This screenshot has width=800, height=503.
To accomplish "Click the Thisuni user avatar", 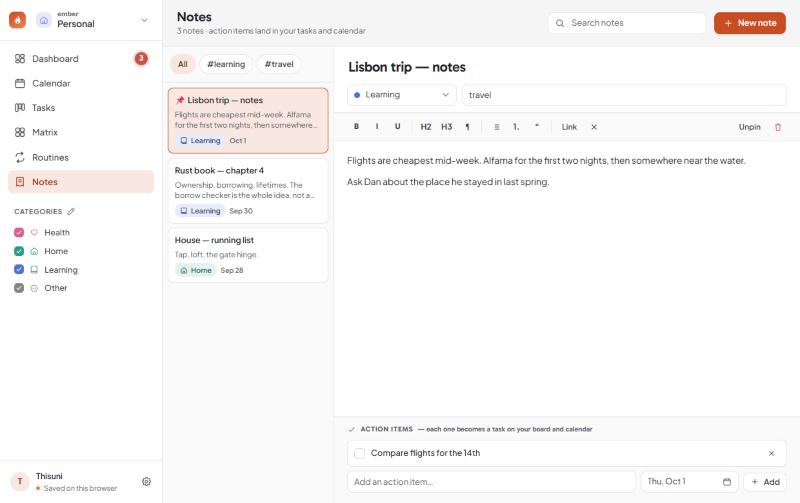I will (20, 481).
